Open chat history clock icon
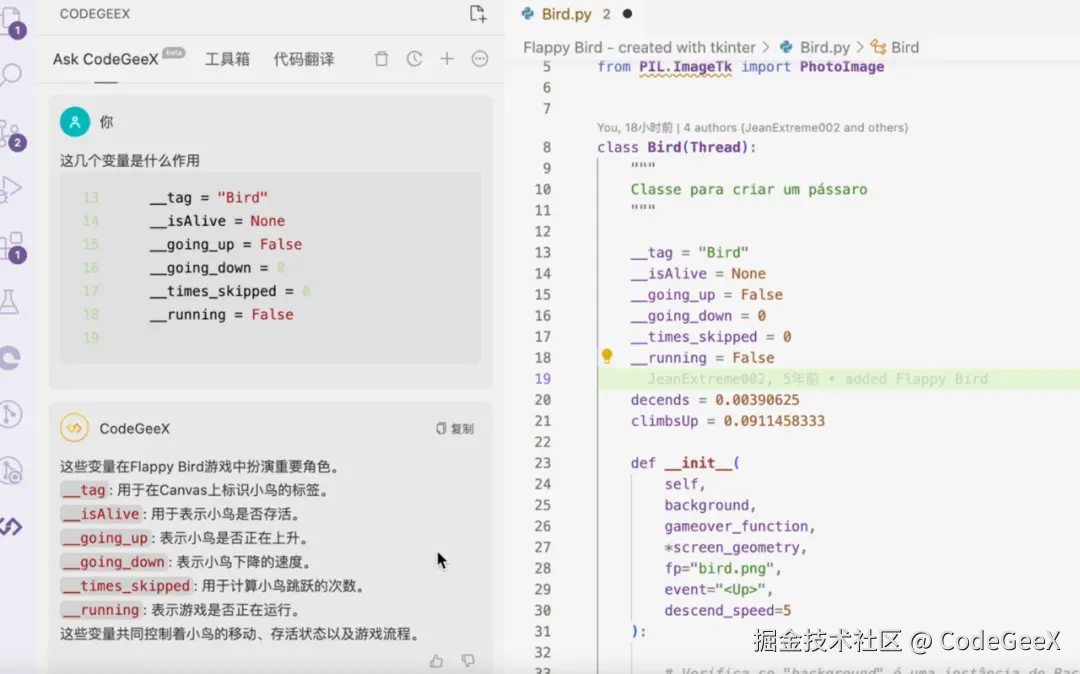The image size is (1080, 674). point(414,59)
